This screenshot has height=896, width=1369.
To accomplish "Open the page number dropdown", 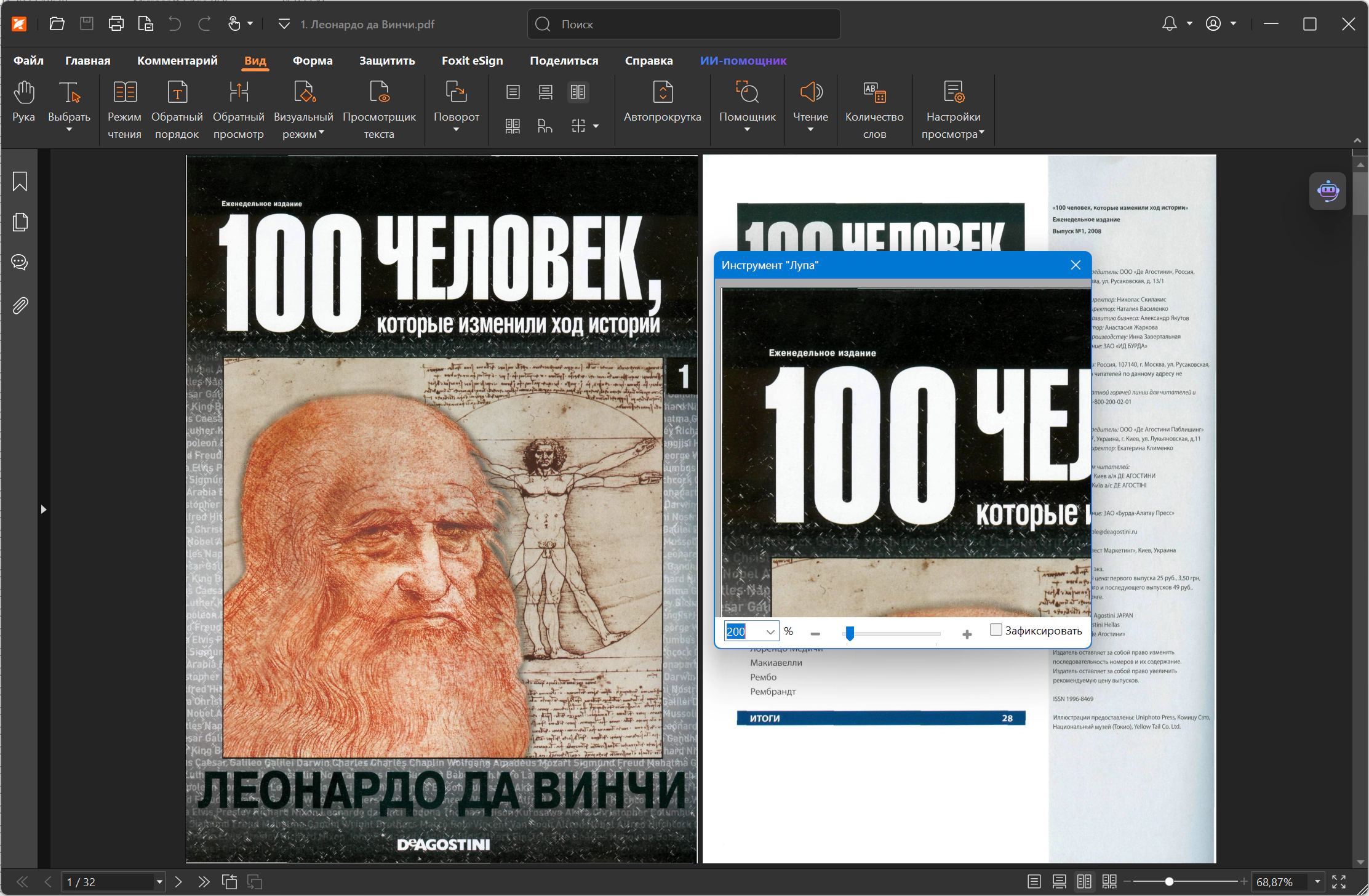I will click(x=159, y=882).
